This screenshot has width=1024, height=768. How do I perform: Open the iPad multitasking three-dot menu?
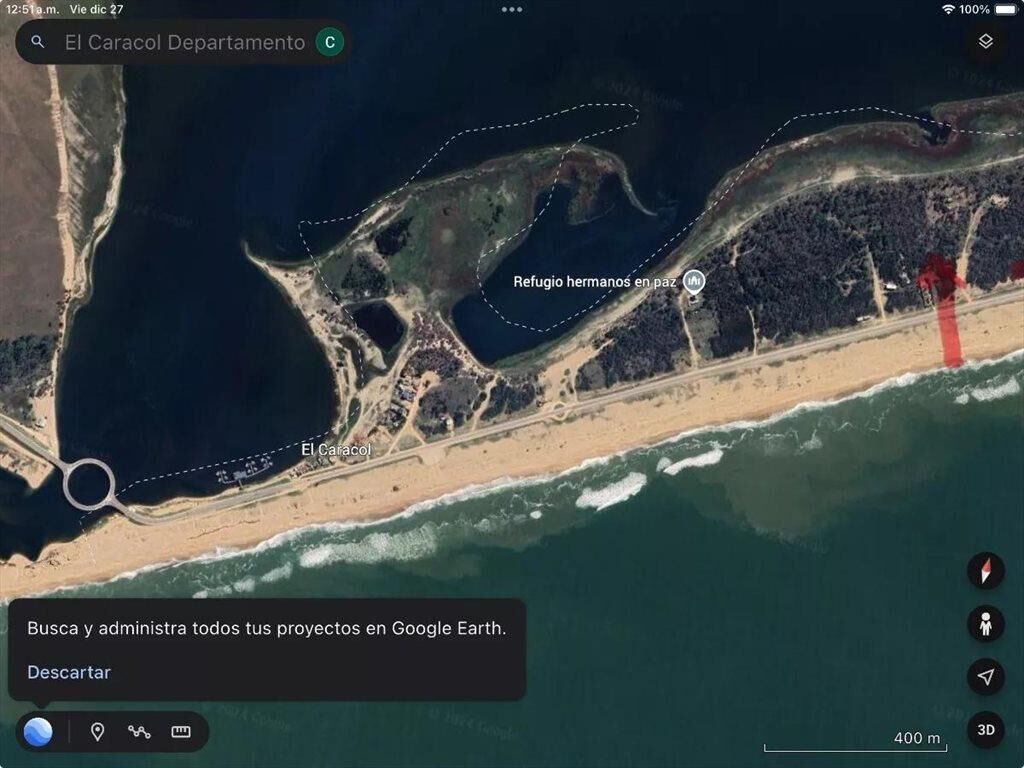click(x=512, y=9)
